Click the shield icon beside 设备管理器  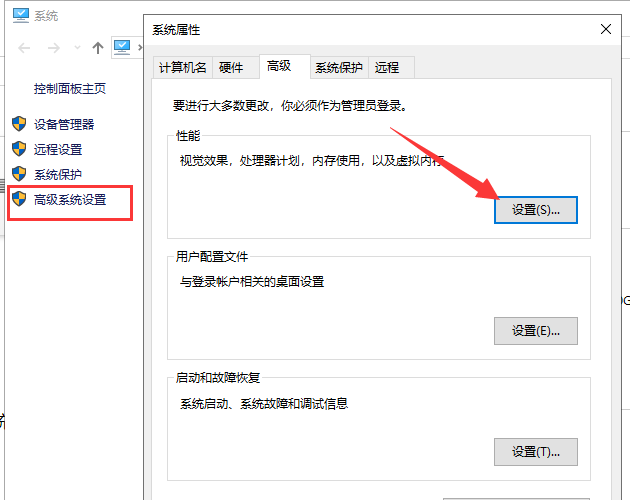point(19,124)
